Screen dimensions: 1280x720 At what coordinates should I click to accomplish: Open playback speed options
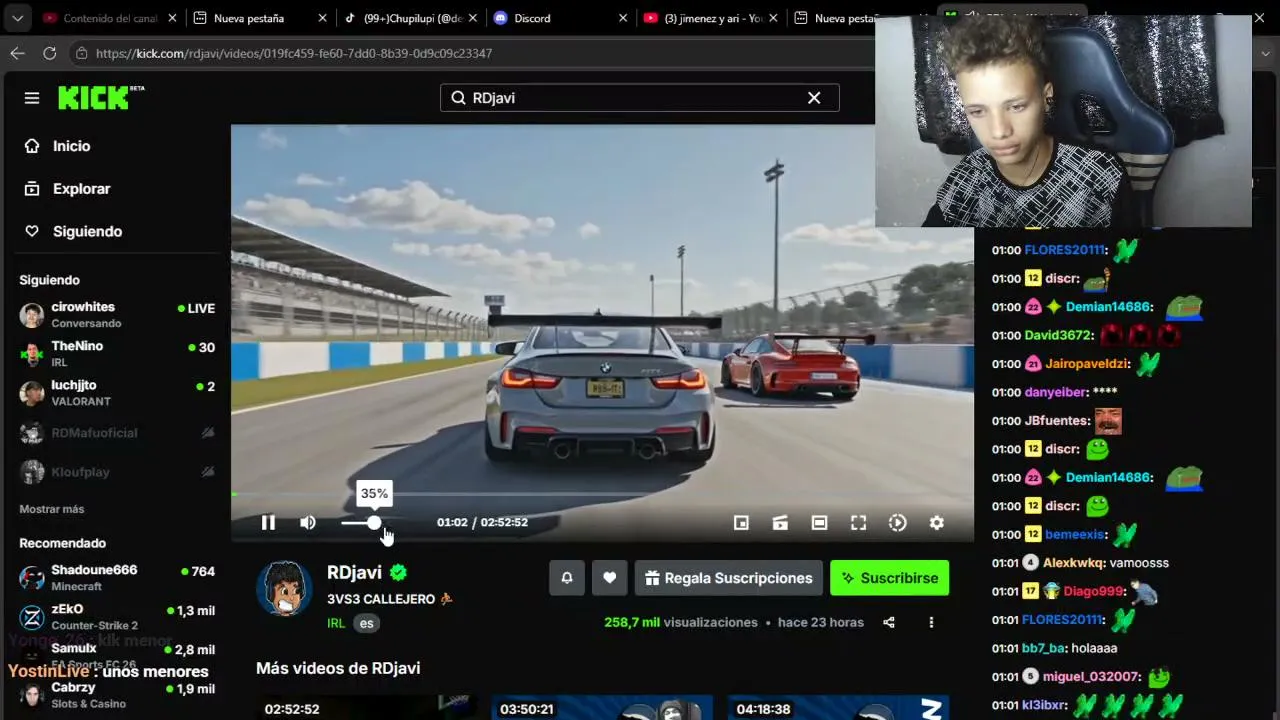point(897,522)
